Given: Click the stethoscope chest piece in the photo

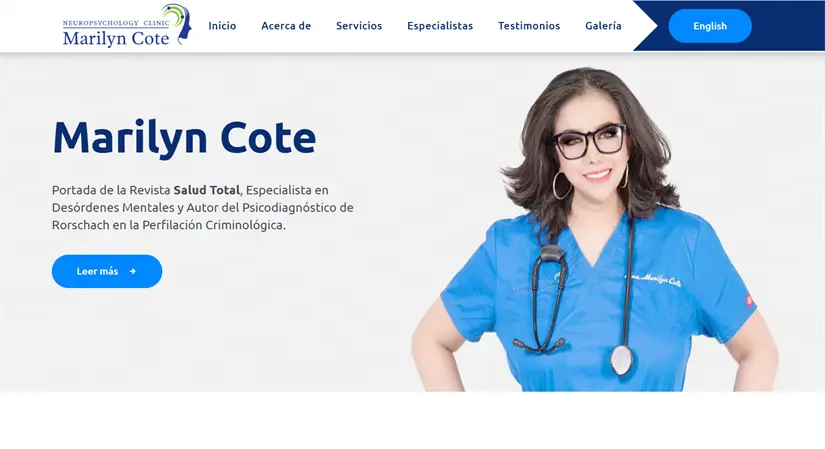Looking at the screenshot, I should tap(621, 360).
